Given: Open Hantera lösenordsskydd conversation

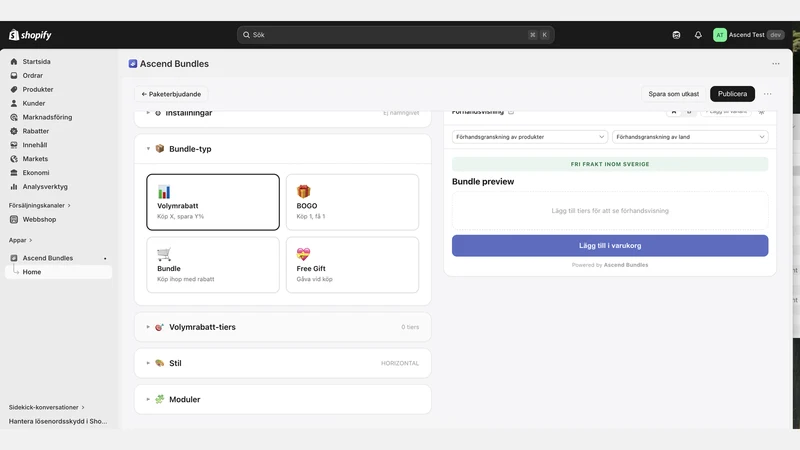Looking at the screenshot, I should [58, 421].
